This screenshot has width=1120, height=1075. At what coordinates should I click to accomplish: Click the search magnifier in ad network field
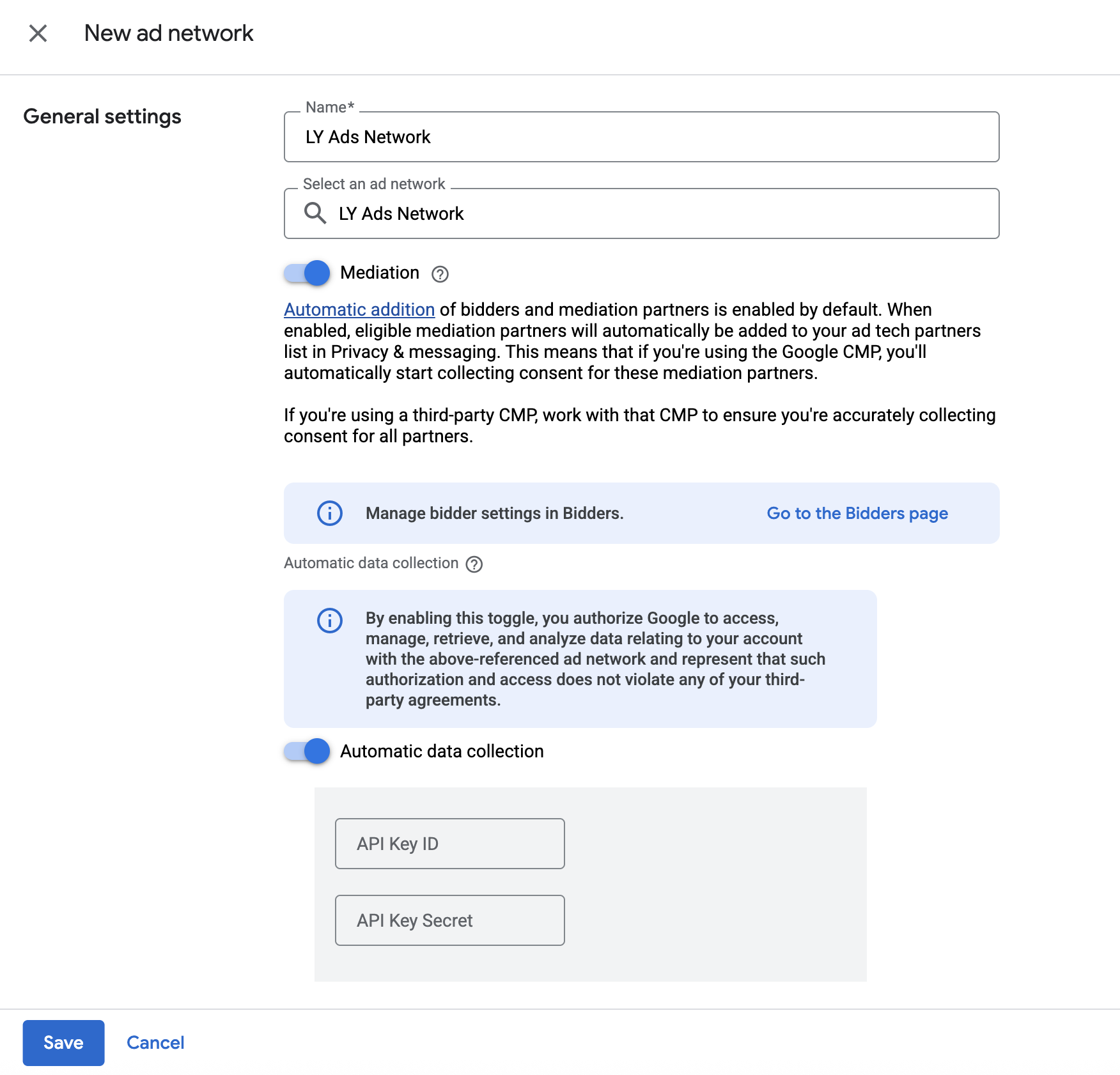[315, 213]
